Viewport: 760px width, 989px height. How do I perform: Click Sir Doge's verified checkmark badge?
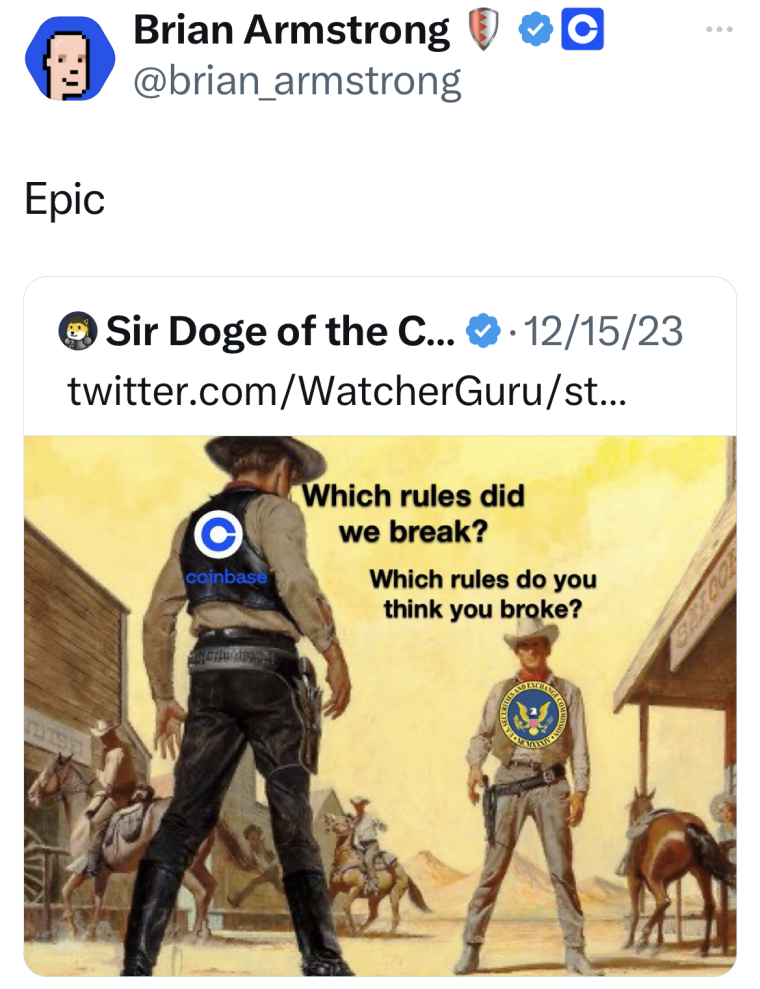tap(482, 331)
